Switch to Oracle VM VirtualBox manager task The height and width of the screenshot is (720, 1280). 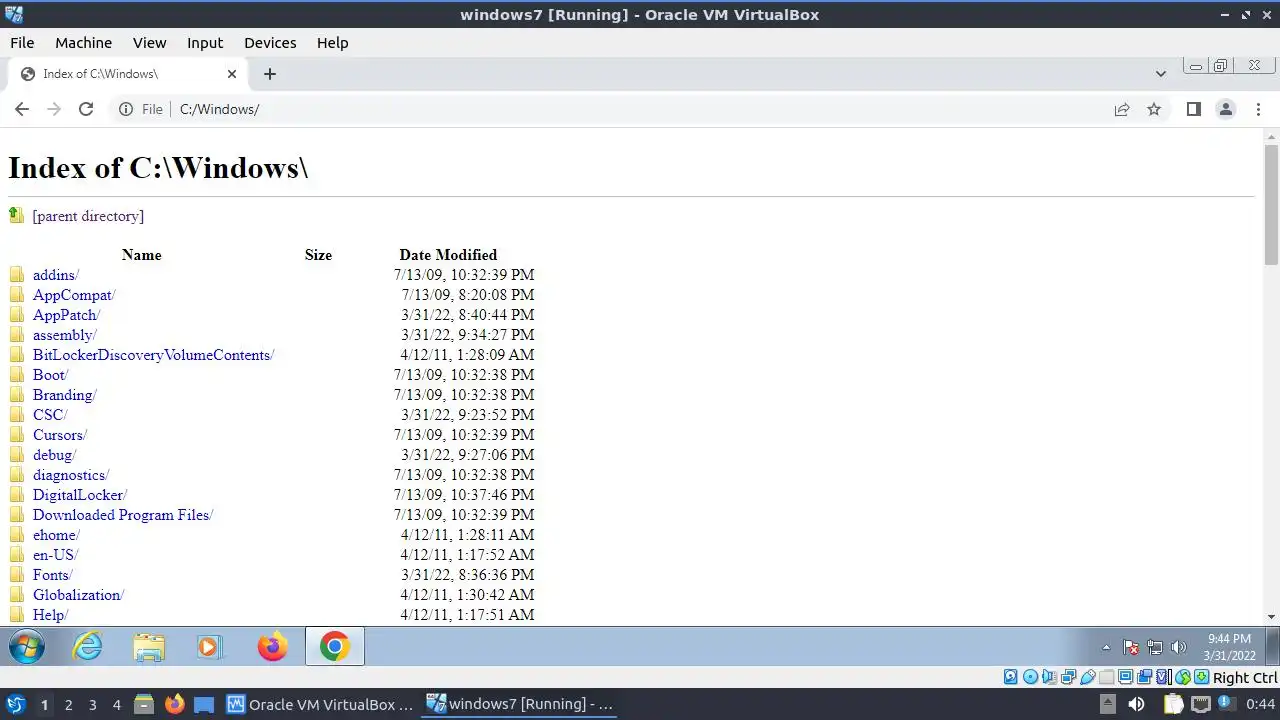(x=320, y=704)
